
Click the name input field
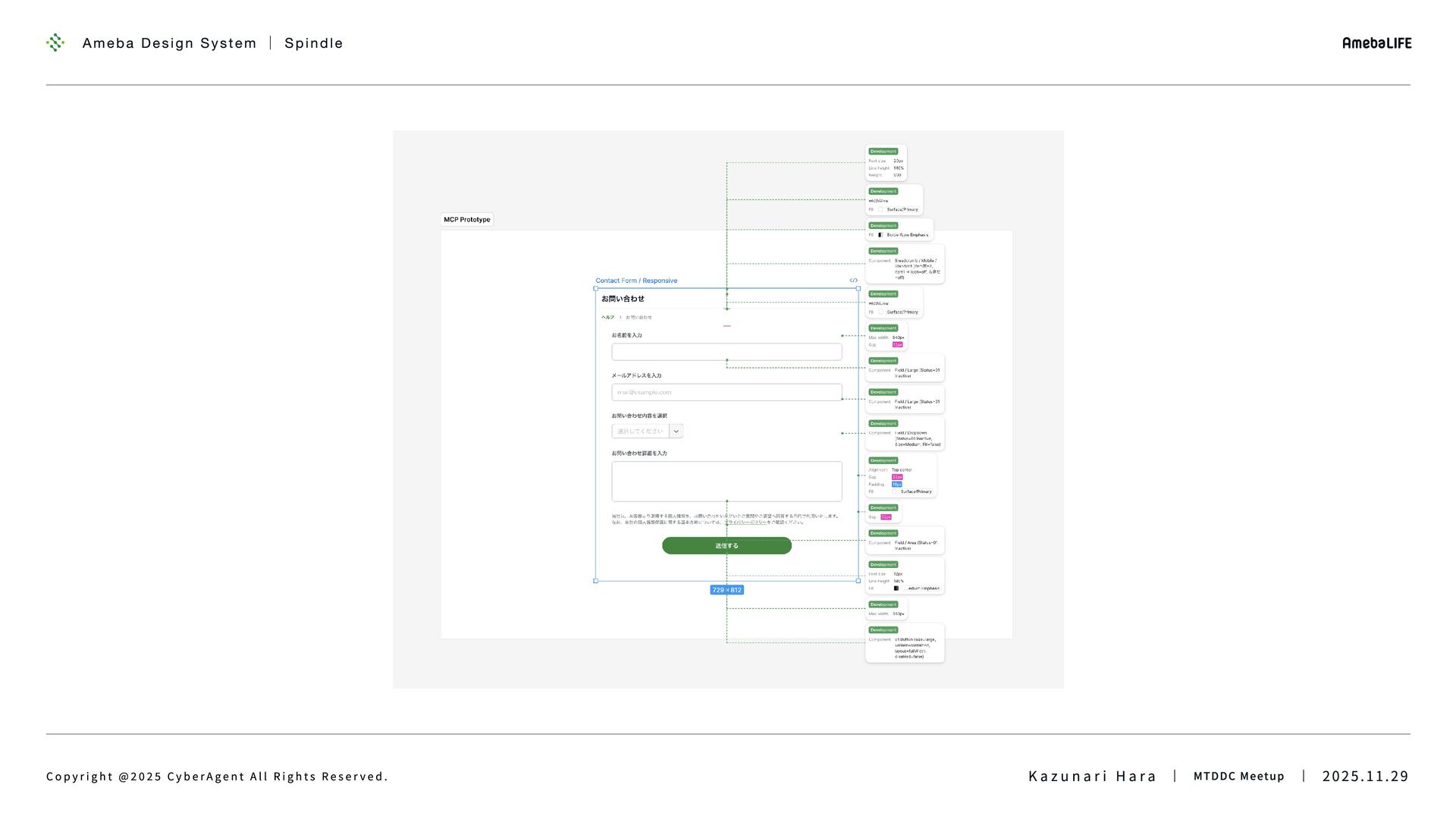(726, 352)
